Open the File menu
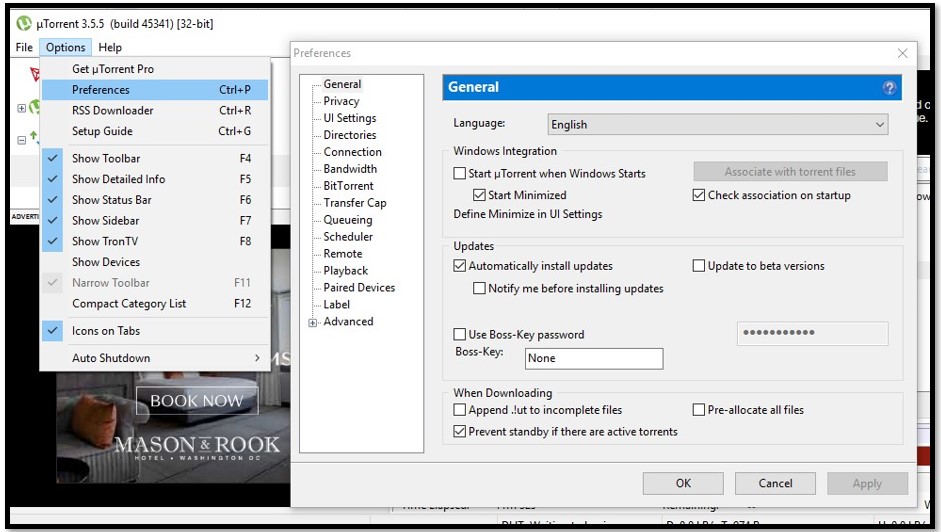The width and height of the screenshot is (941, 532). point(24,47)
